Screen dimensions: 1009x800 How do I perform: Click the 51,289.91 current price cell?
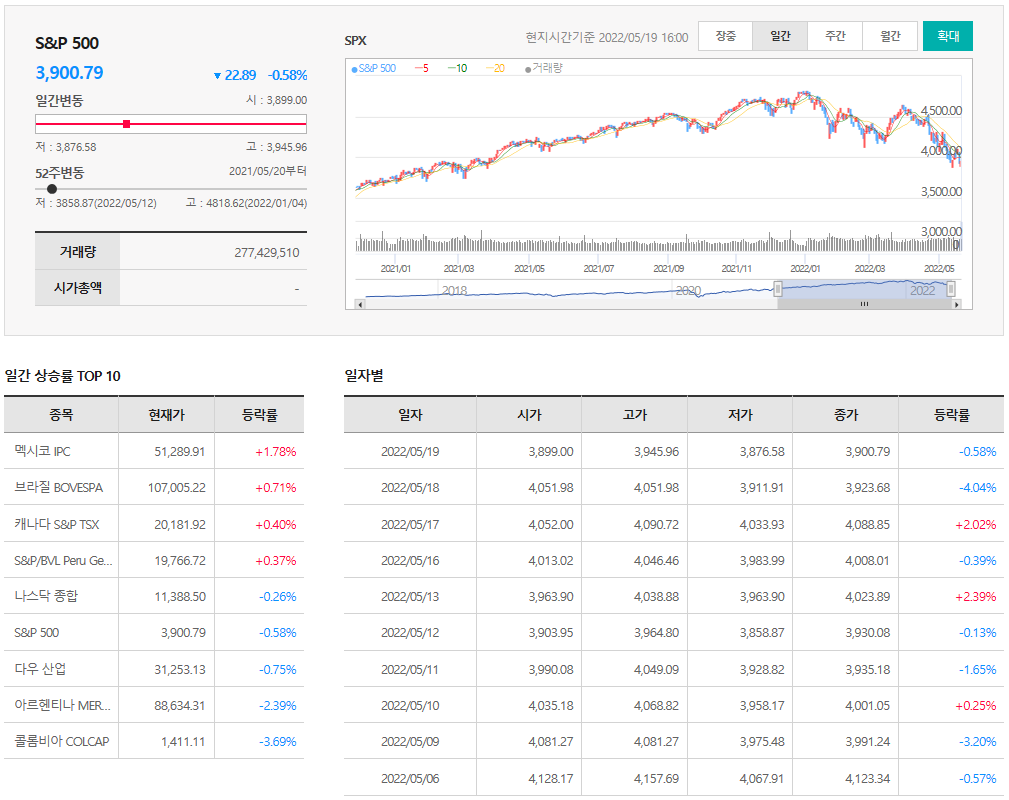(x=180, y=452)
